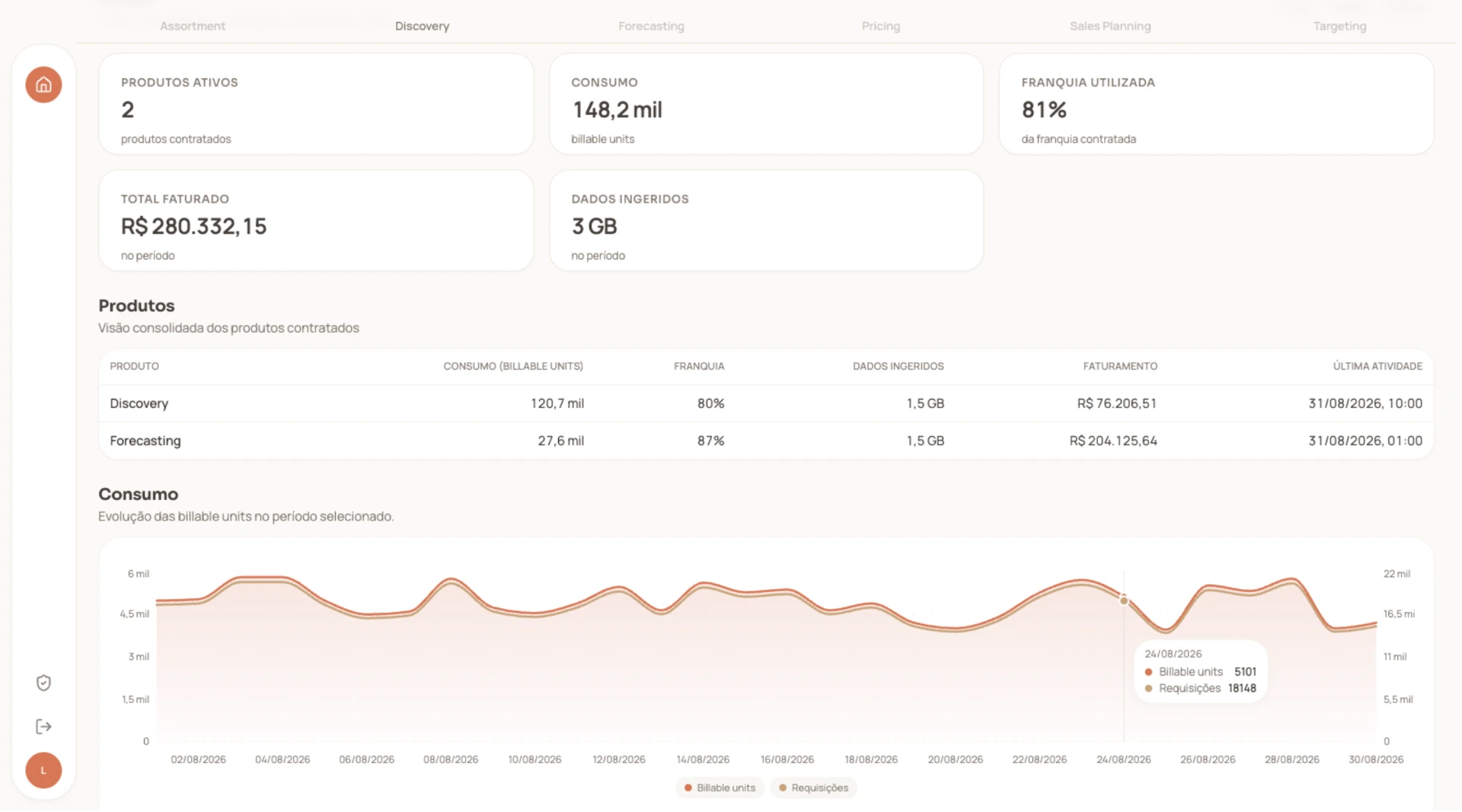Open the home icon in sidebar
This screenshot has height=812, width=1462.
(43, 84)
